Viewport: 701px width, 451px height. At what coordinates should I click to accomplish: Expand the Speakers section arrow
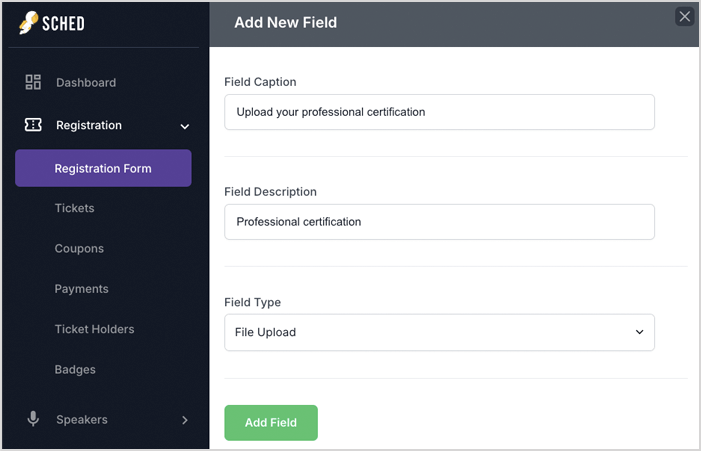pos(185,420)
